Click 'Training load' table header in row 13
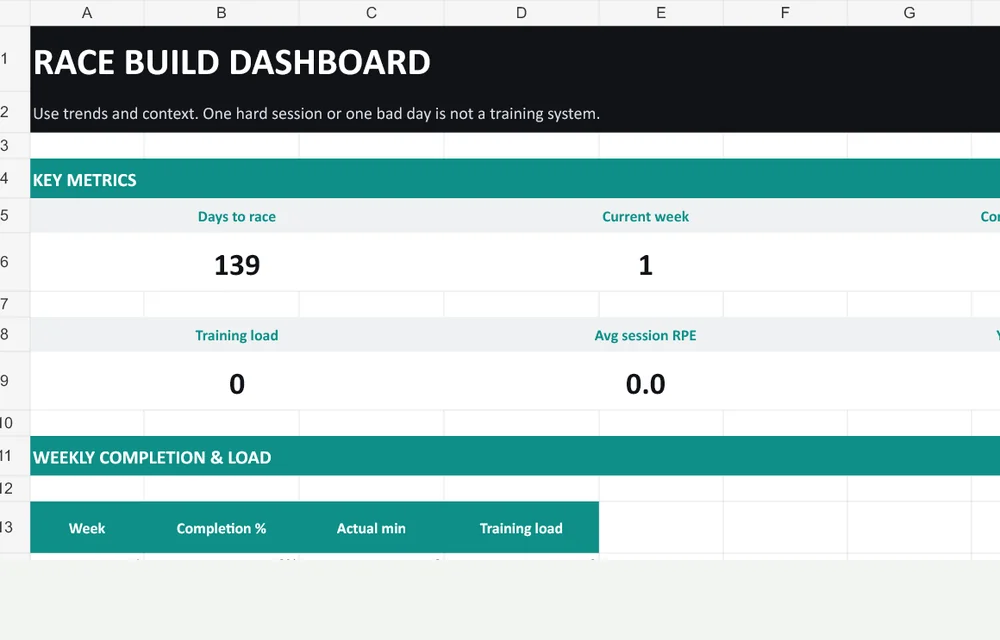 pos(521,528)
